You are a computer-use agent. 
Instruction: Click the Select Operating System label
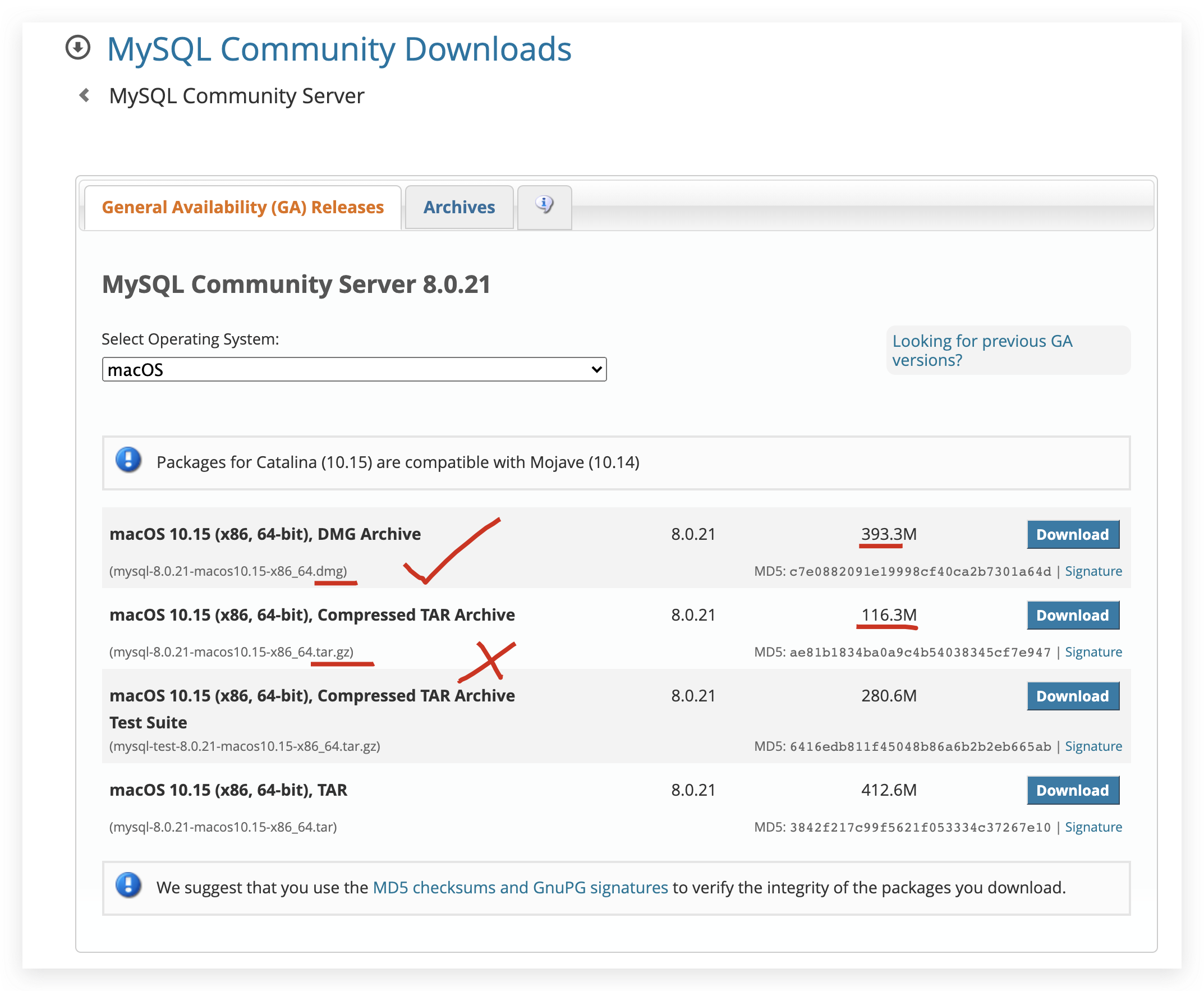pyautogui.click(x=190, y=339)
